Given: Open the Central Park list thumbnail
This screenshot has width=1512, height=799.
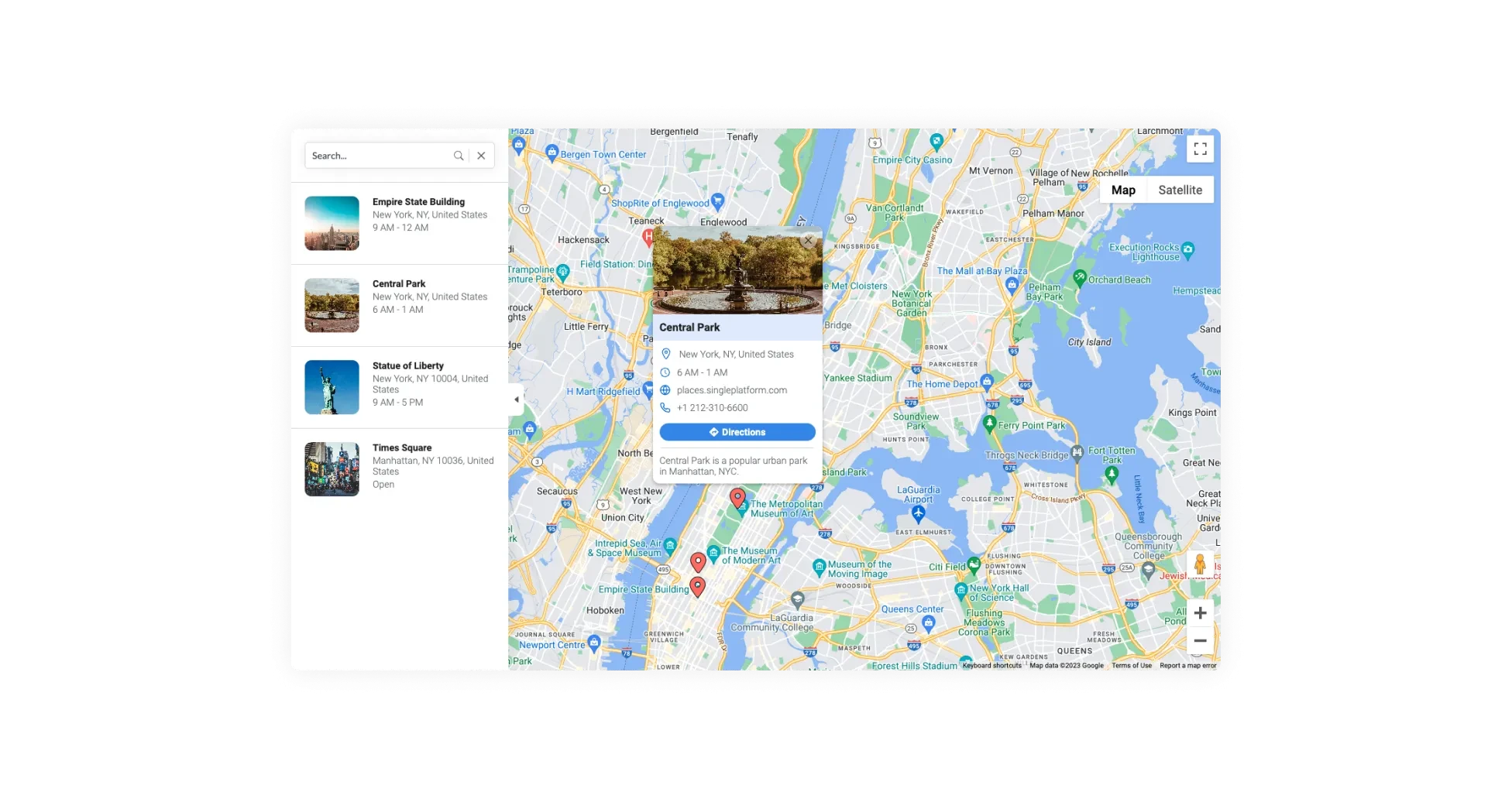Looking at the screenshot, I should pos(332,305).
